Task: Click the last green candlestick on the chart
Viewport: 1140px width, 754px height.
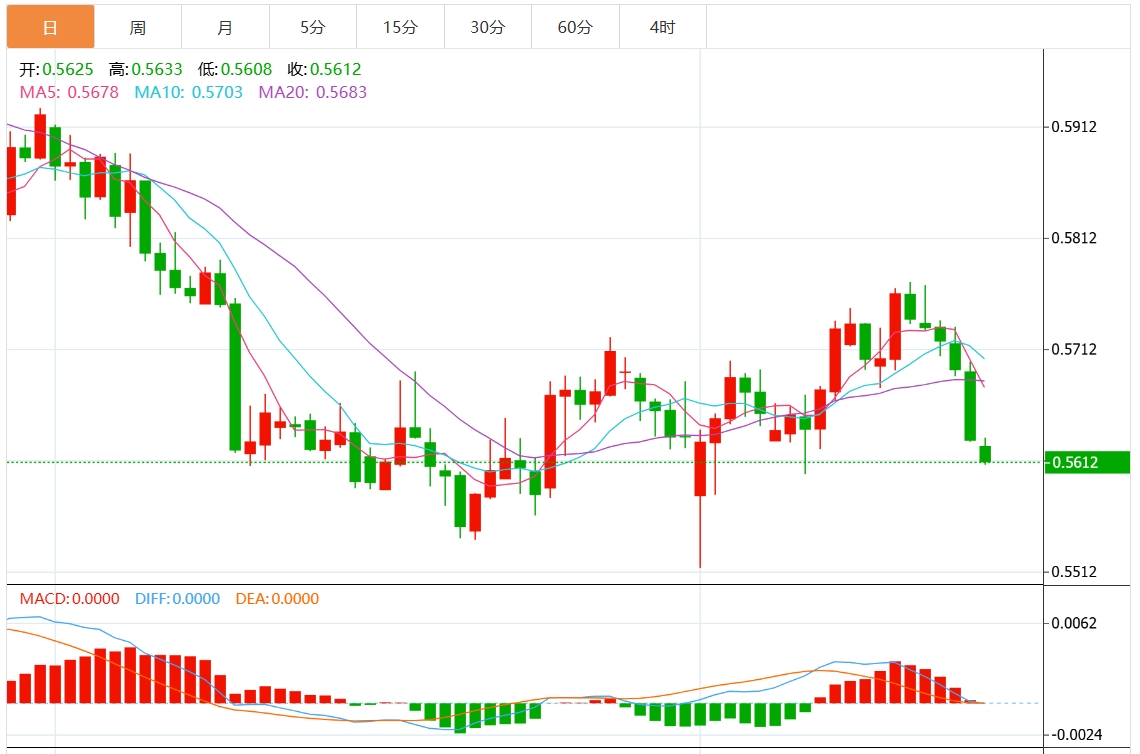Action: pyautogui.click(x=985, y=454)
